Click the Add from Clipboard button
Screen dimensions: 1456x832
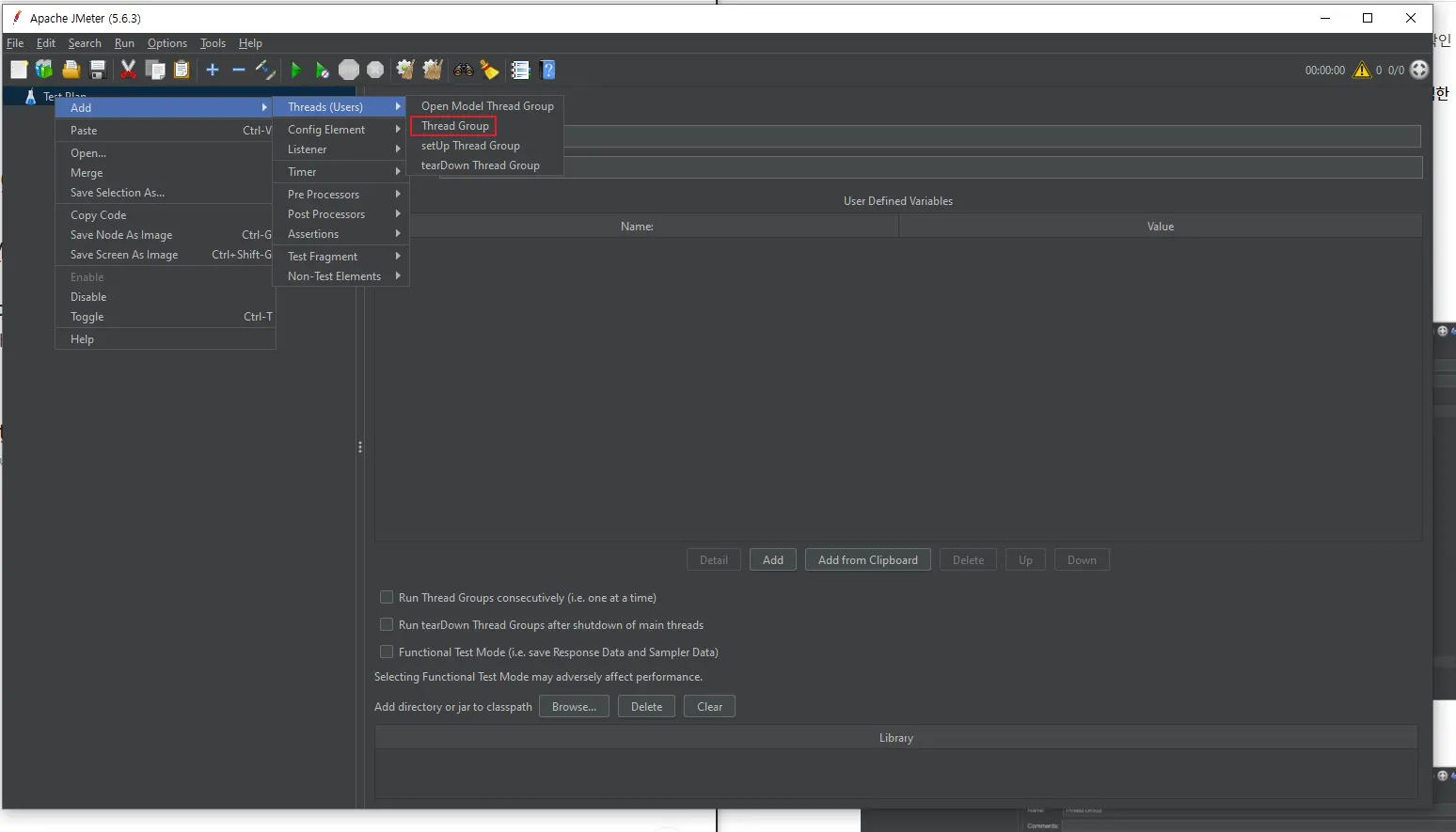(x=868, y=560)
